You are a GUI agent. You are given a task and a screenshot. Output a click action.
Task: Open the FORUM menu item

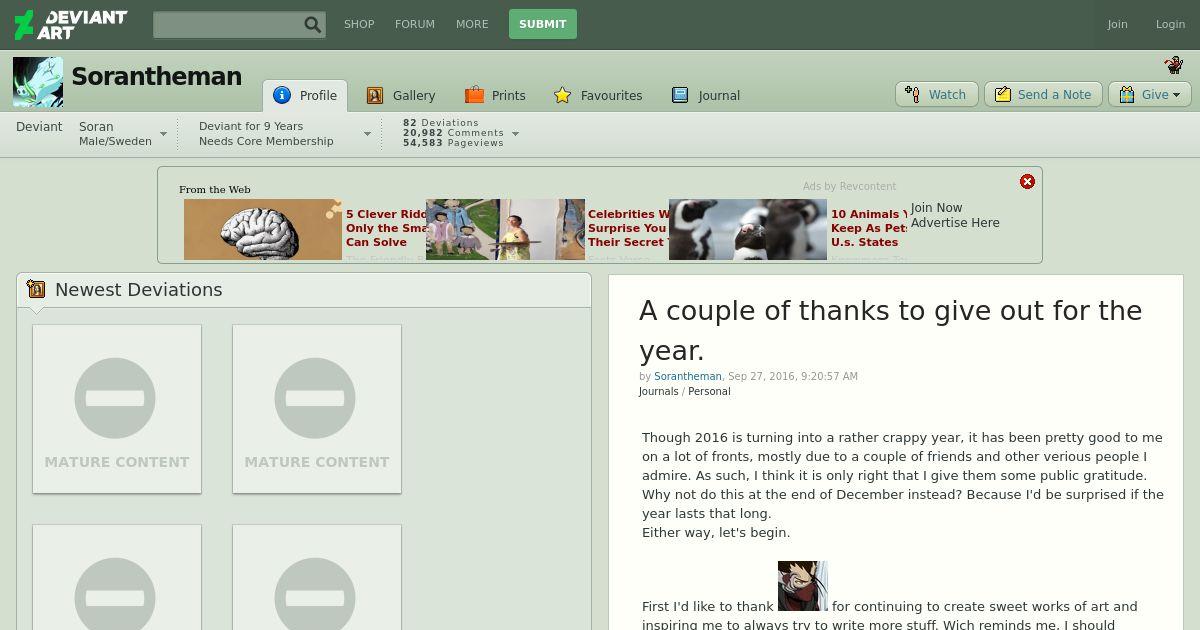click(x=415, y=24)
